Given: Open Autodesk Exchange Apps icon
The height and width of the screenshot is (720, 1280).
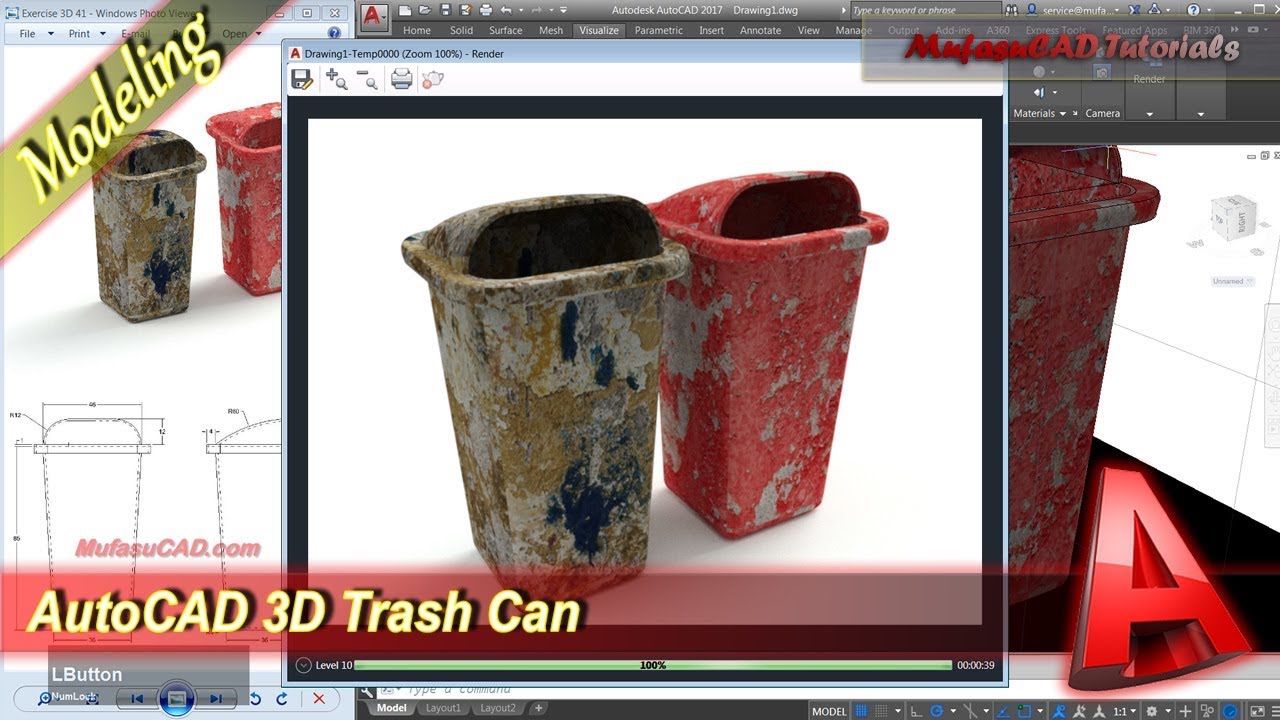Looking at the screenshot, I should [1134, 10].
